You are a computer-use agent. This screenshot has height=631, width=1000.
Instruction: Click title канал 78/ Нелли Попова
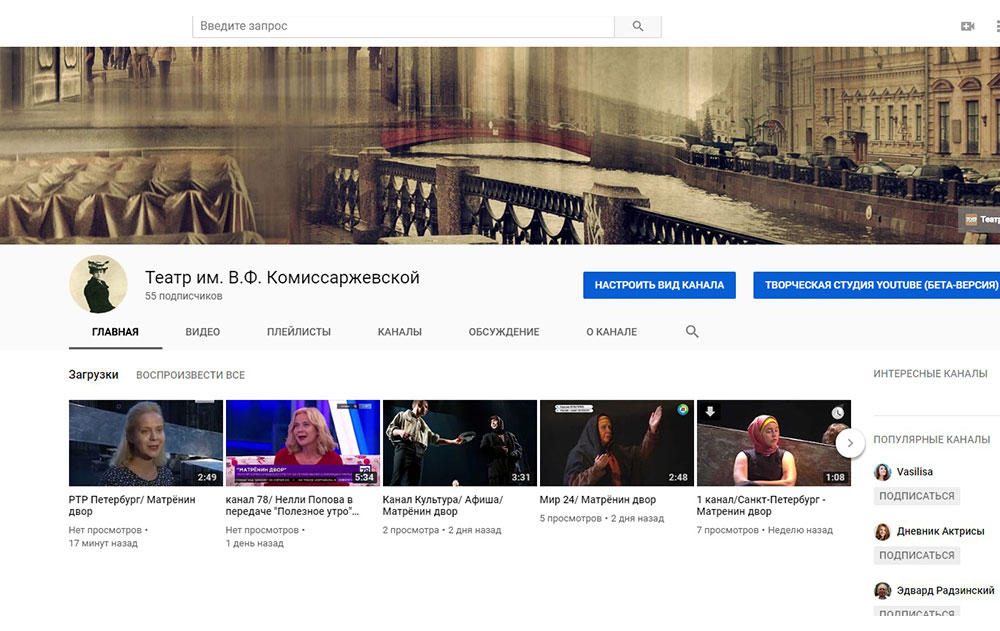click(292, 505)
